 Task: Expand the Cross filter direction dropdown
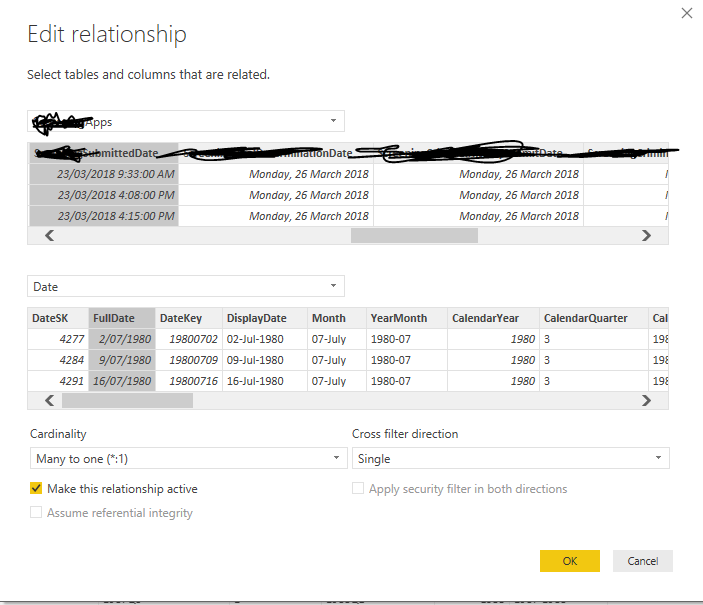pyautogui.click(x=511, y=458)
